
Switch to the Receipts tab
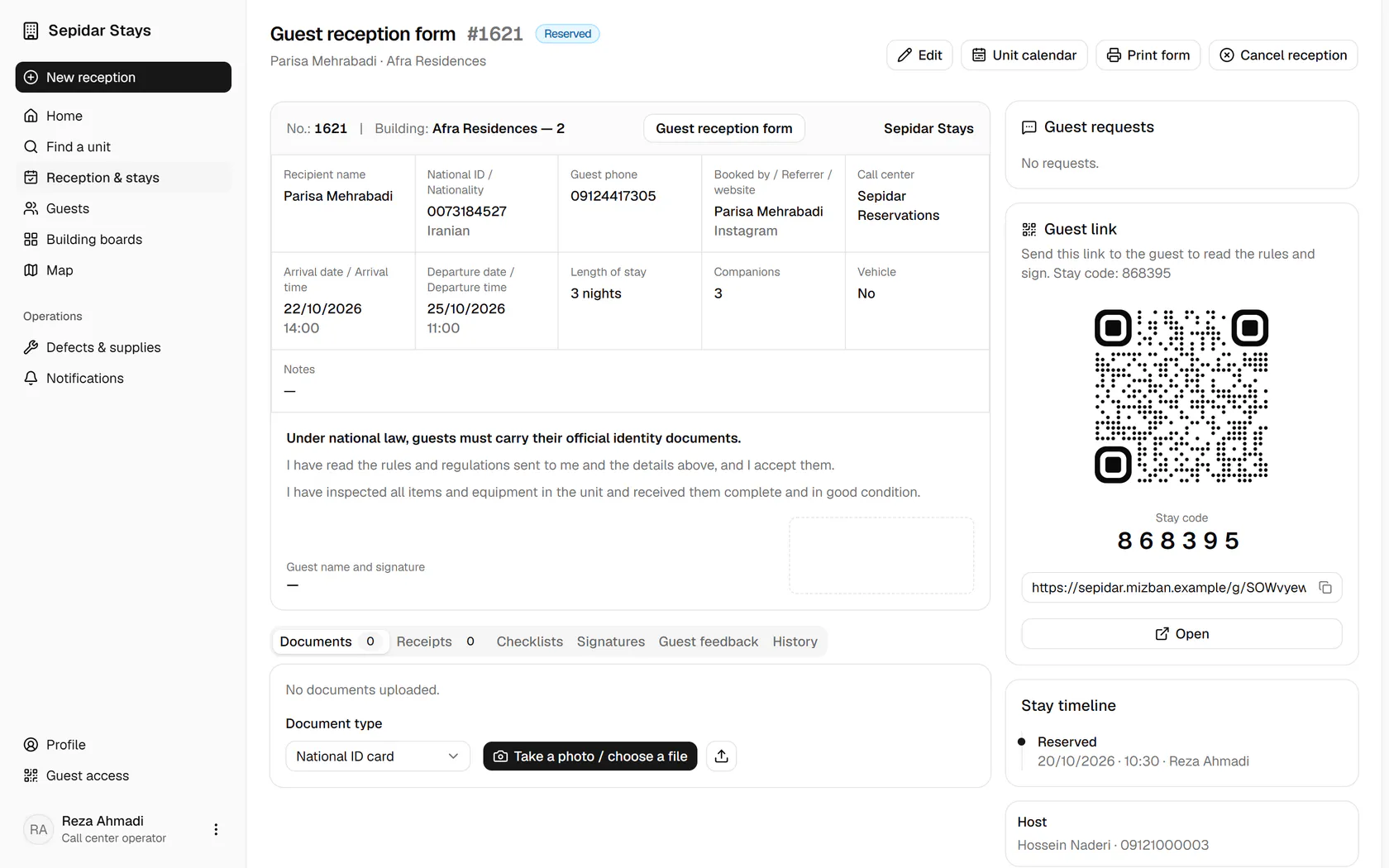(x=436, y=641)
